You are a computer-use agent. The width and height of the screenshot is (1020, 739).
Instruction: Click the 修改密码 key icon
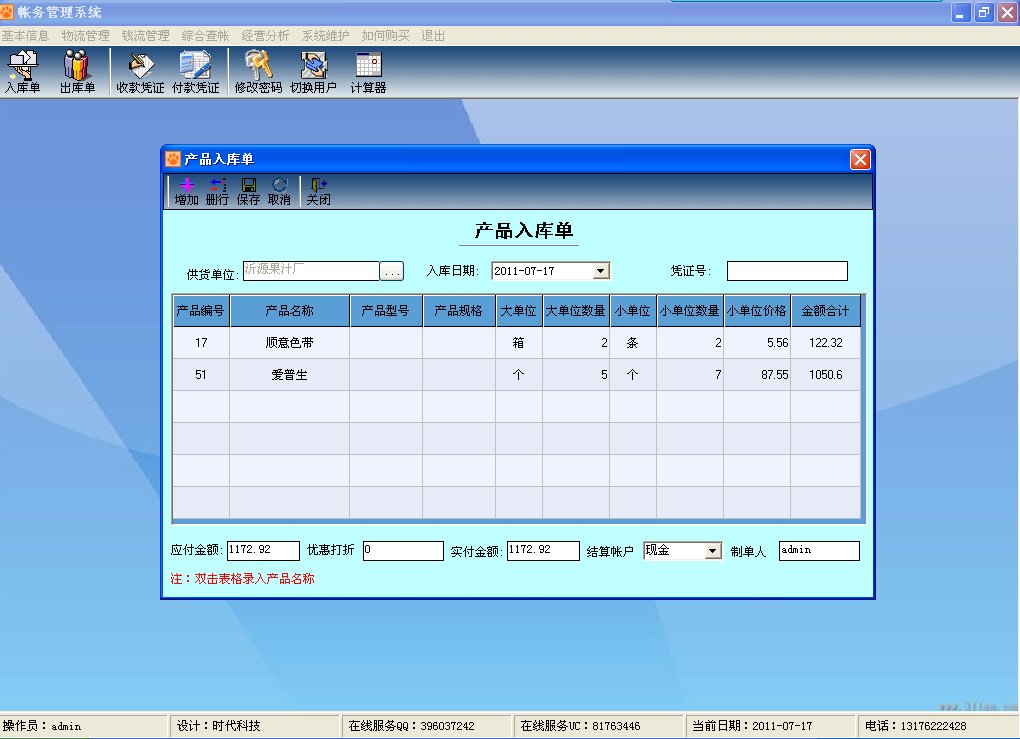click(258, 72)
